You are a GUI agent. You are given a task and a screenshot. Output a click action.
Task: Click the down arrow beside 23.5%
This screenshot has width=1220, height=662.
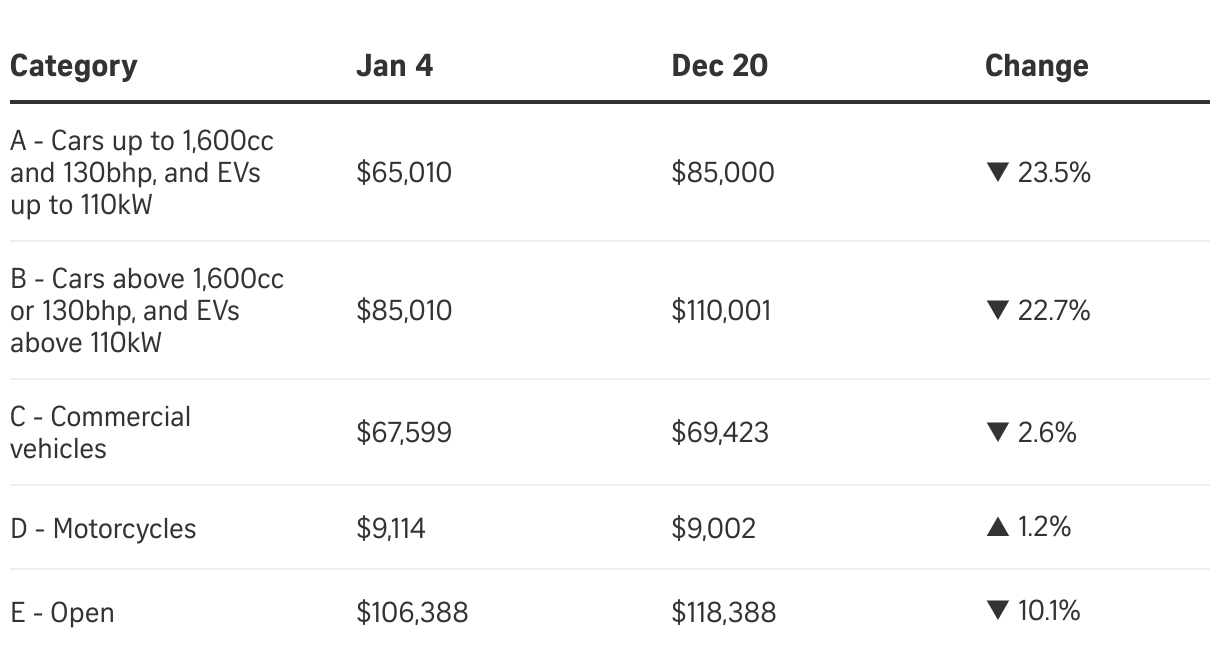[x=996, y=173]
